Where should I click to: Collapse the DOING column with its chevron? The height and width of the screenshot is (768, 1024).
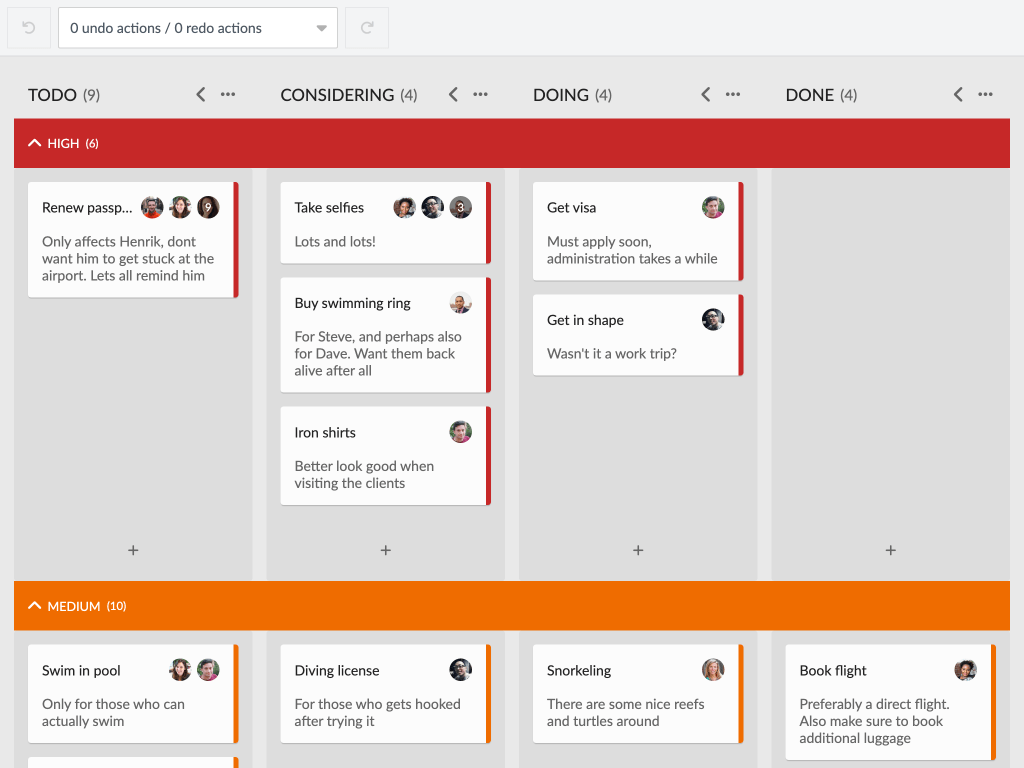pyautogui.click(x=706, y=95)
